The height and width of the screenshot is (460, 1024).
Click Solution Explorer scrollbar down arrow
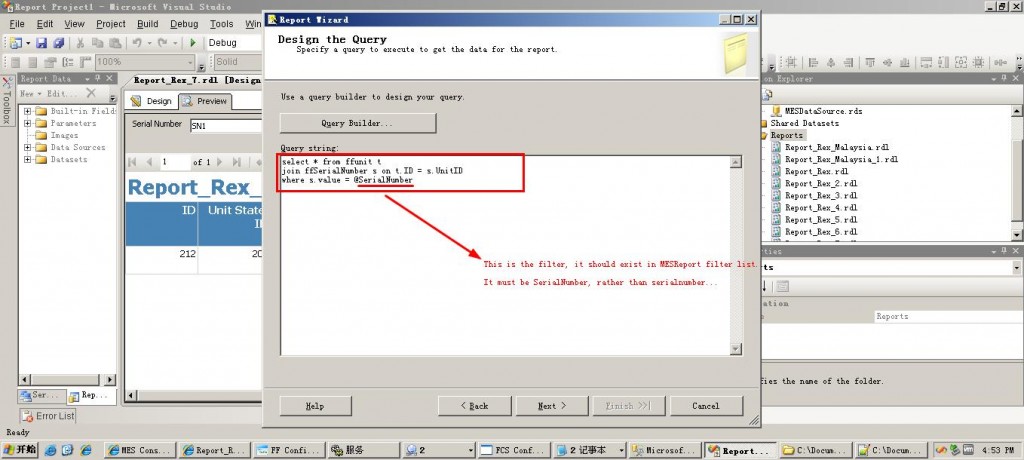[1017, 234]
